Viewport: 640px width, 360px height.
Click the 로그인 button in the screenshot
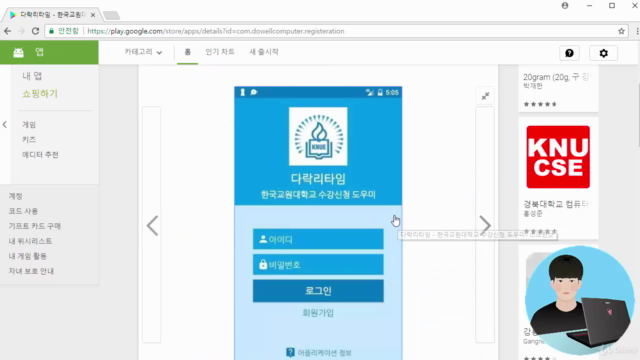[x=318, y=291]
